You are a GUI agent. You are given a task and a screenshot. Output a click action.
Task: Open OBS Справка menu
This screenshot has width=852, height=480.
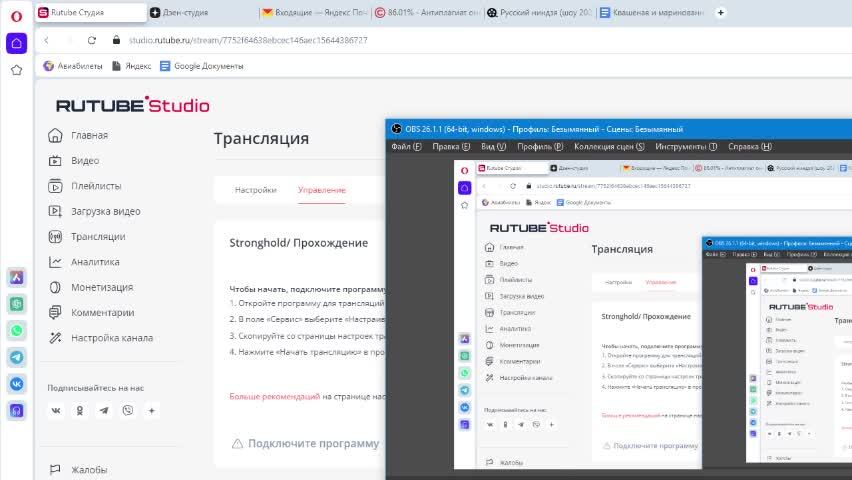coord(750,146)
